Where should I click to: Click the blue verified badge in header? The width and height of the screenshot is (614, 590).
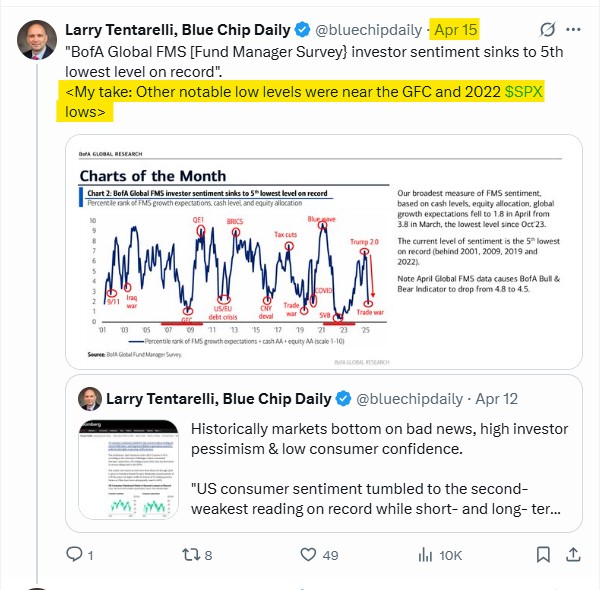[302, 30]
